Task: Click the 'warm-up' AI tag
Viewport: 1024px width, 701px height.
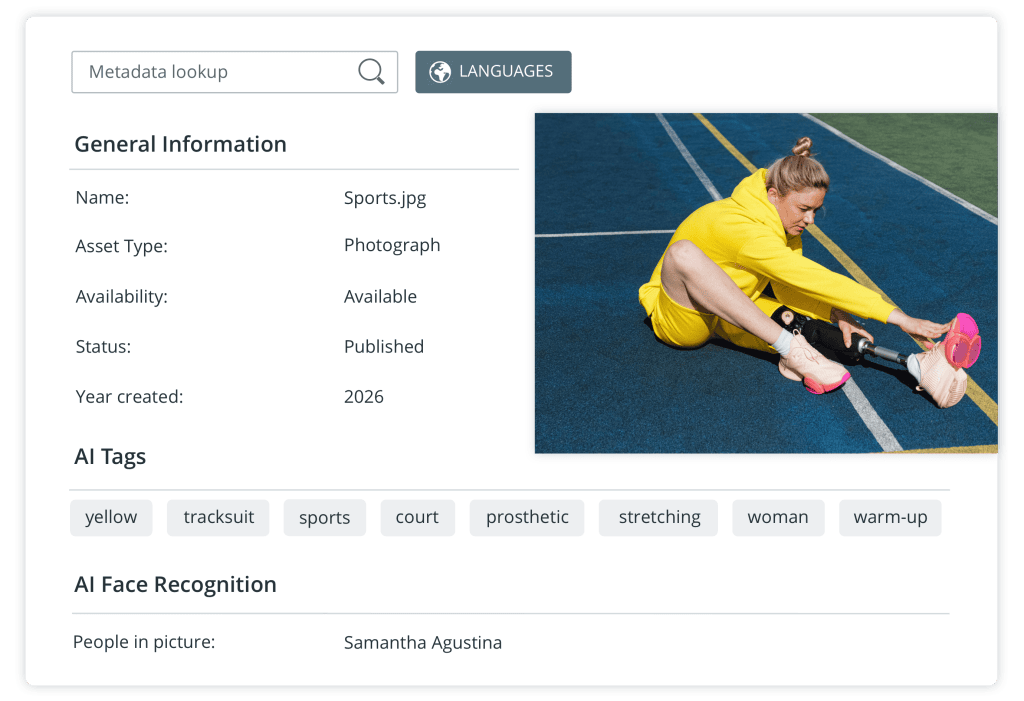Action: point(890,517)
